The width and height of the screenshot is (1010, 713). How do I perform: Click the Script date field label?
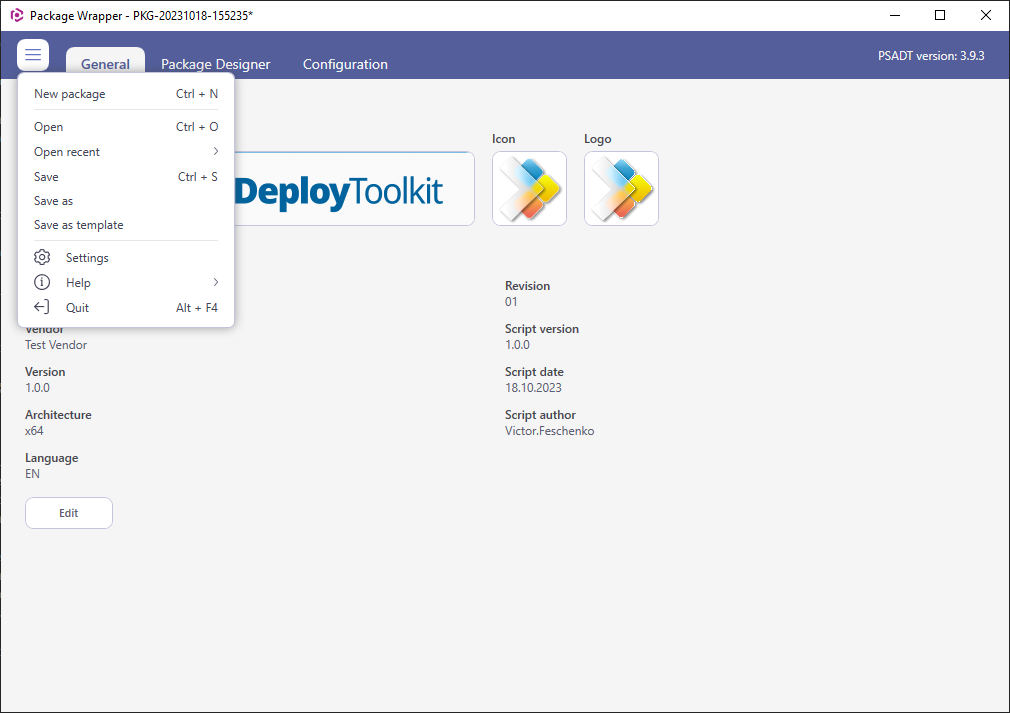[534, 372]
